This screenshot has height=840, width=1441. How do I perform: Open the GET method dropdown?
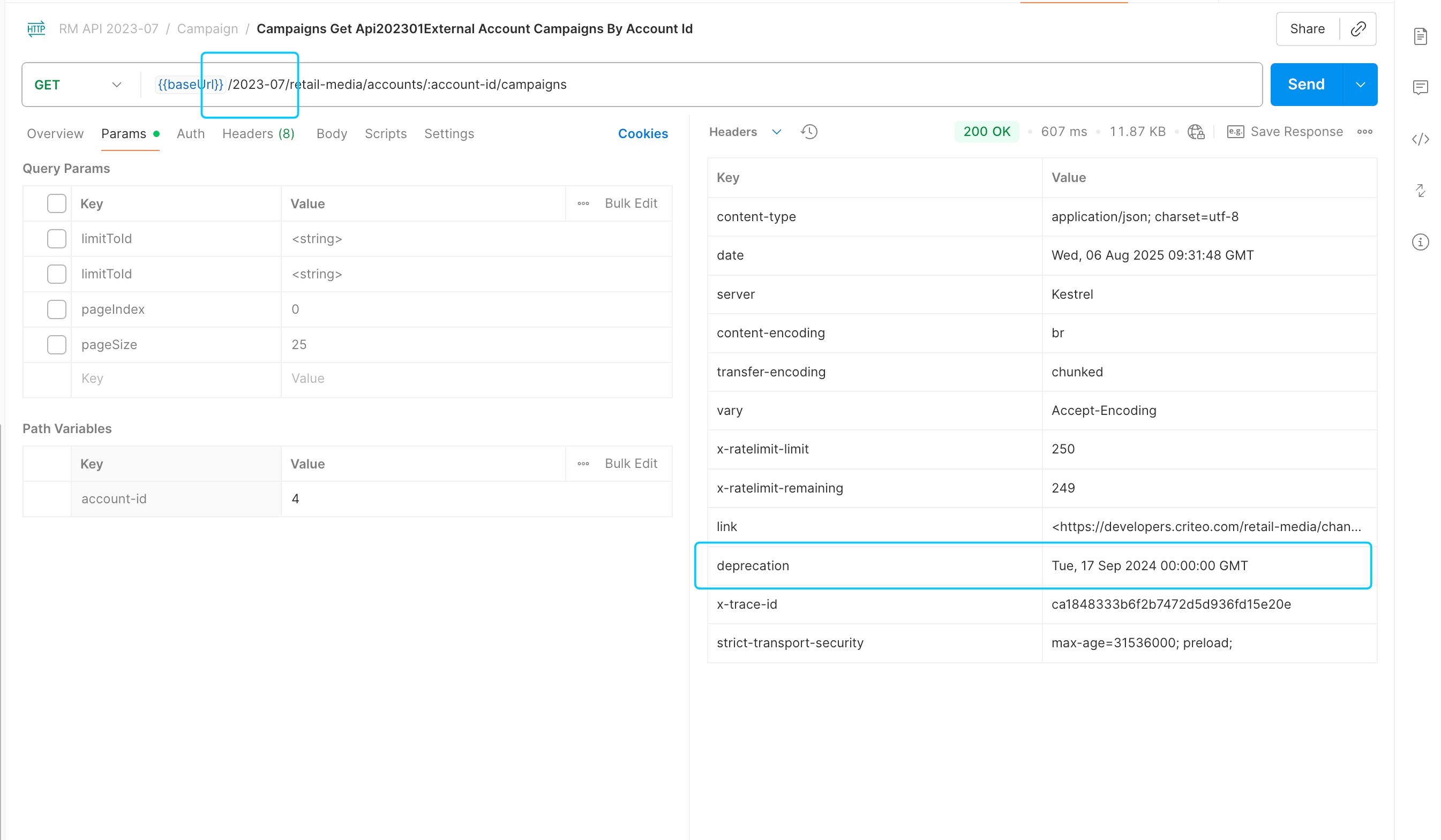coord(78,85)
